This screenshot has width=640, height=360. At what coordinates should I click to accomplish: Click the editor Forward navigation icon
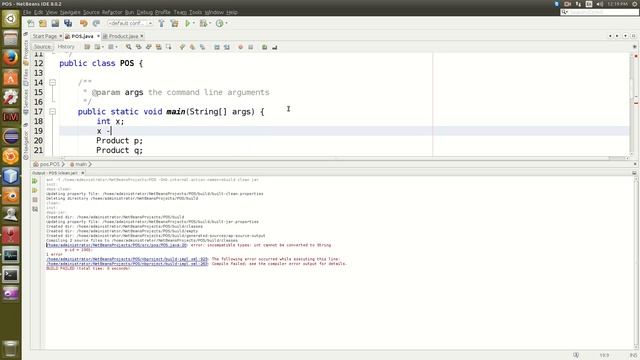111,47
